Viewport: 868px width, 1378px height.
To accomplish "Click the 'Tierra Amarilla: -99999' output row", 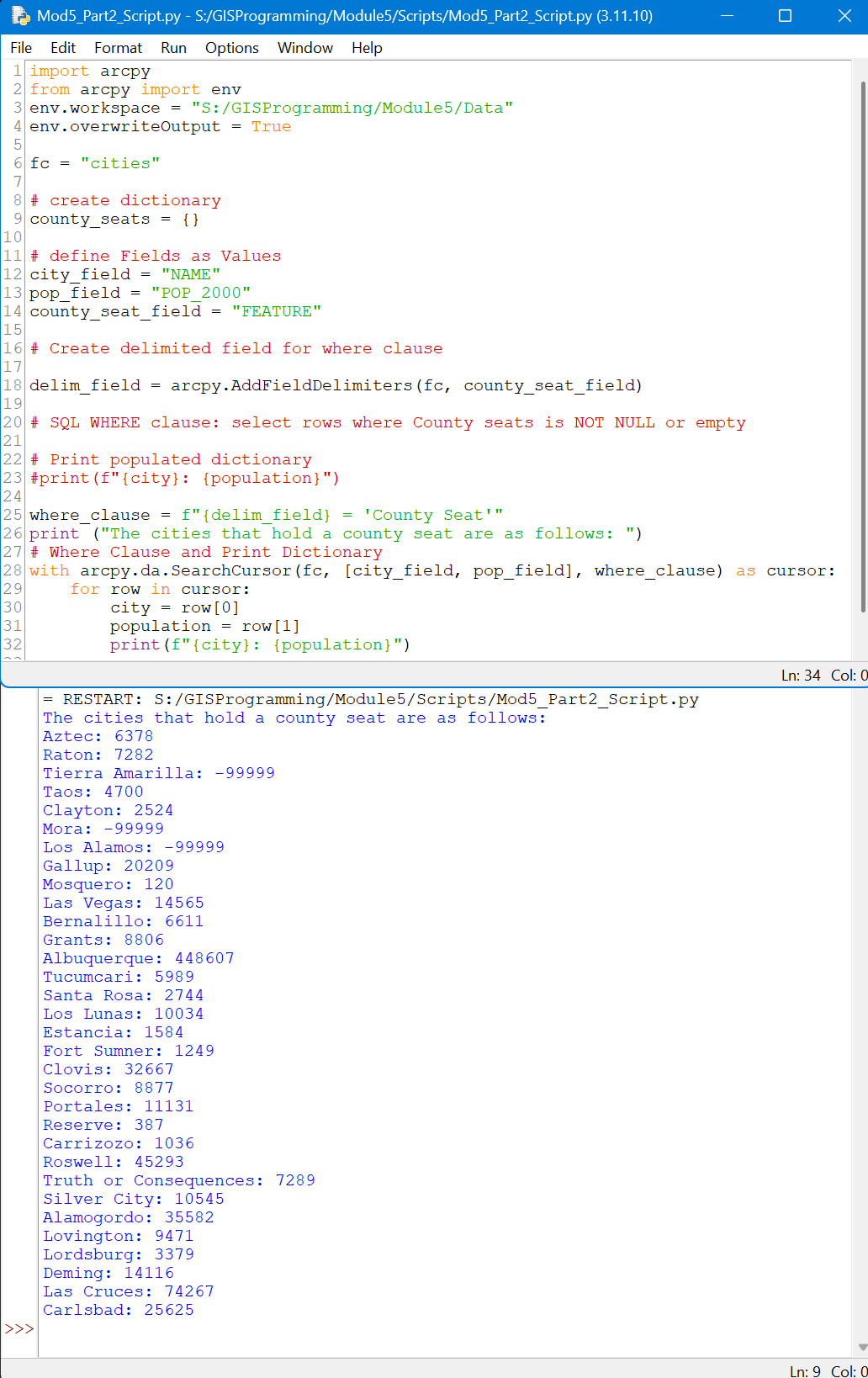I will [159, 773].
